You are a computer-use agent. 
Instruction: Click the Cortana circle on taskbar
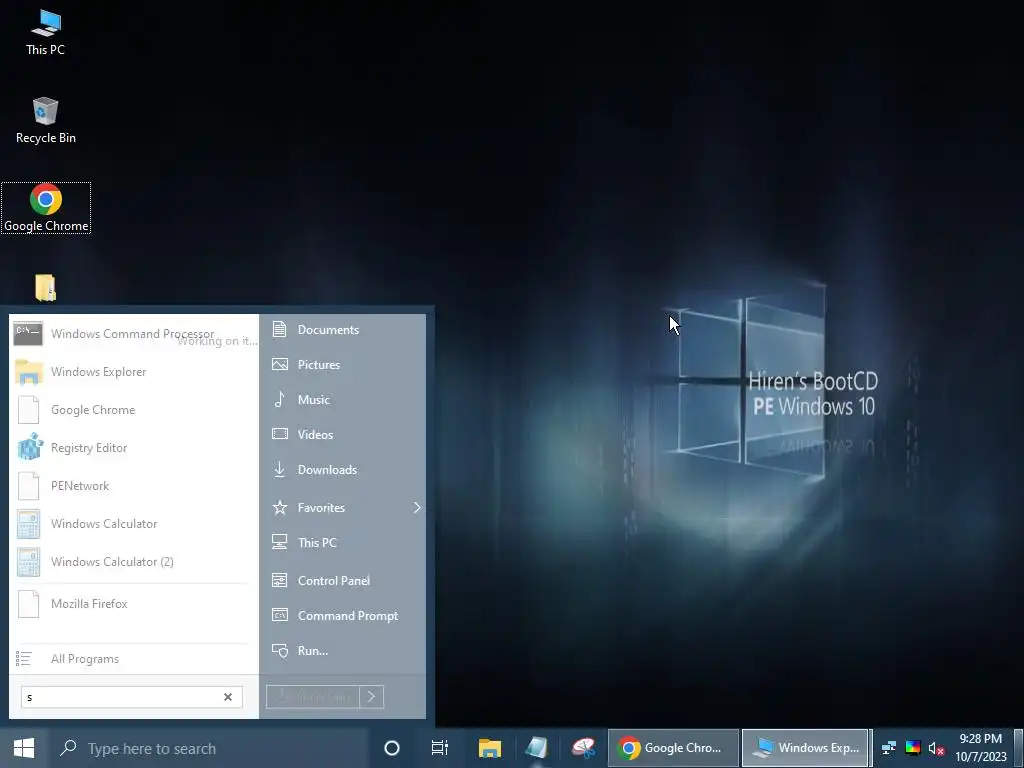pyautogui.click(x=392, y=748)
